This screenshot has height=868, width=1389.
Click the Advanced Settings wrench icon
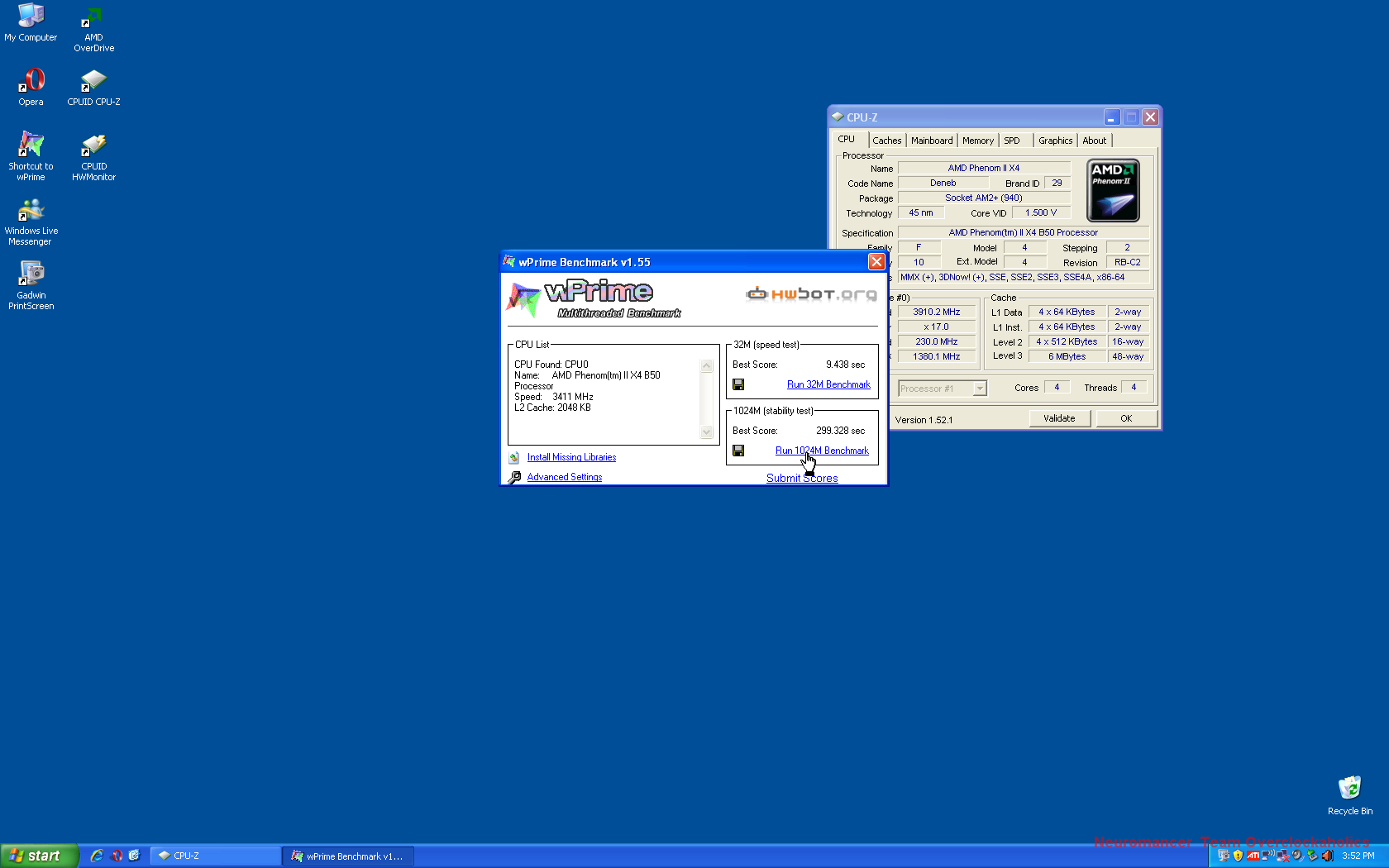click(x=514, y=477)
